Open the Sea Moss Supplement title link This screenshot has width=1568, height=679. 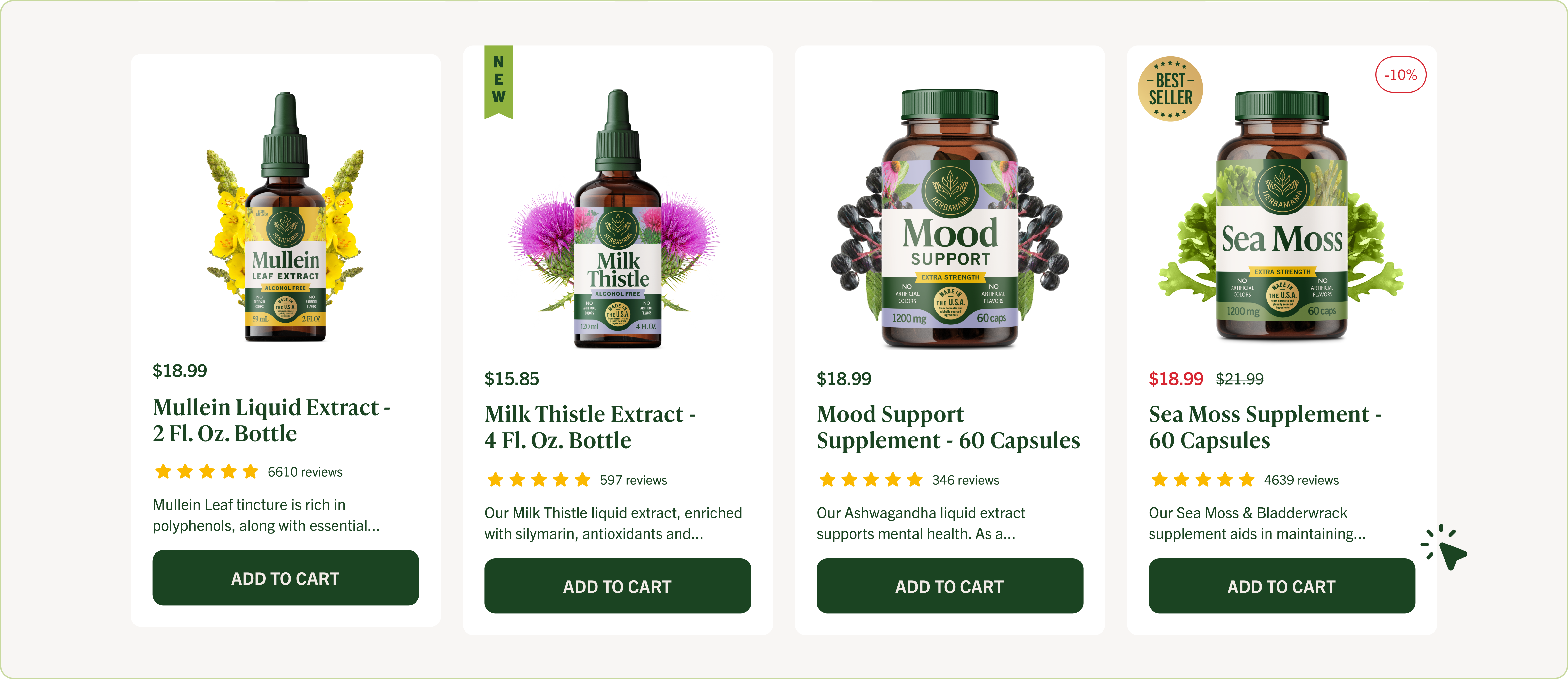pyautogui.click(x=1265, y=427)
